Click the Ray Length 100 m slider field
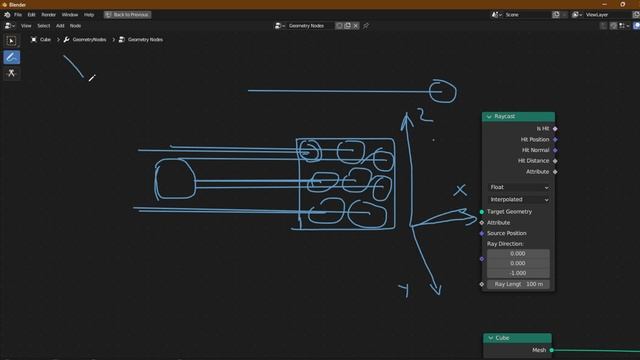The image size is (640, 360). pyautogui.click(x=518, y=284)
